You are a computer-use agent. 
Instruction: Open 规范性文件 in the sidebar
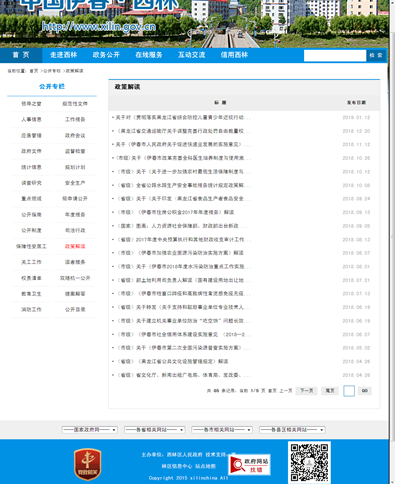pos(75,104)
